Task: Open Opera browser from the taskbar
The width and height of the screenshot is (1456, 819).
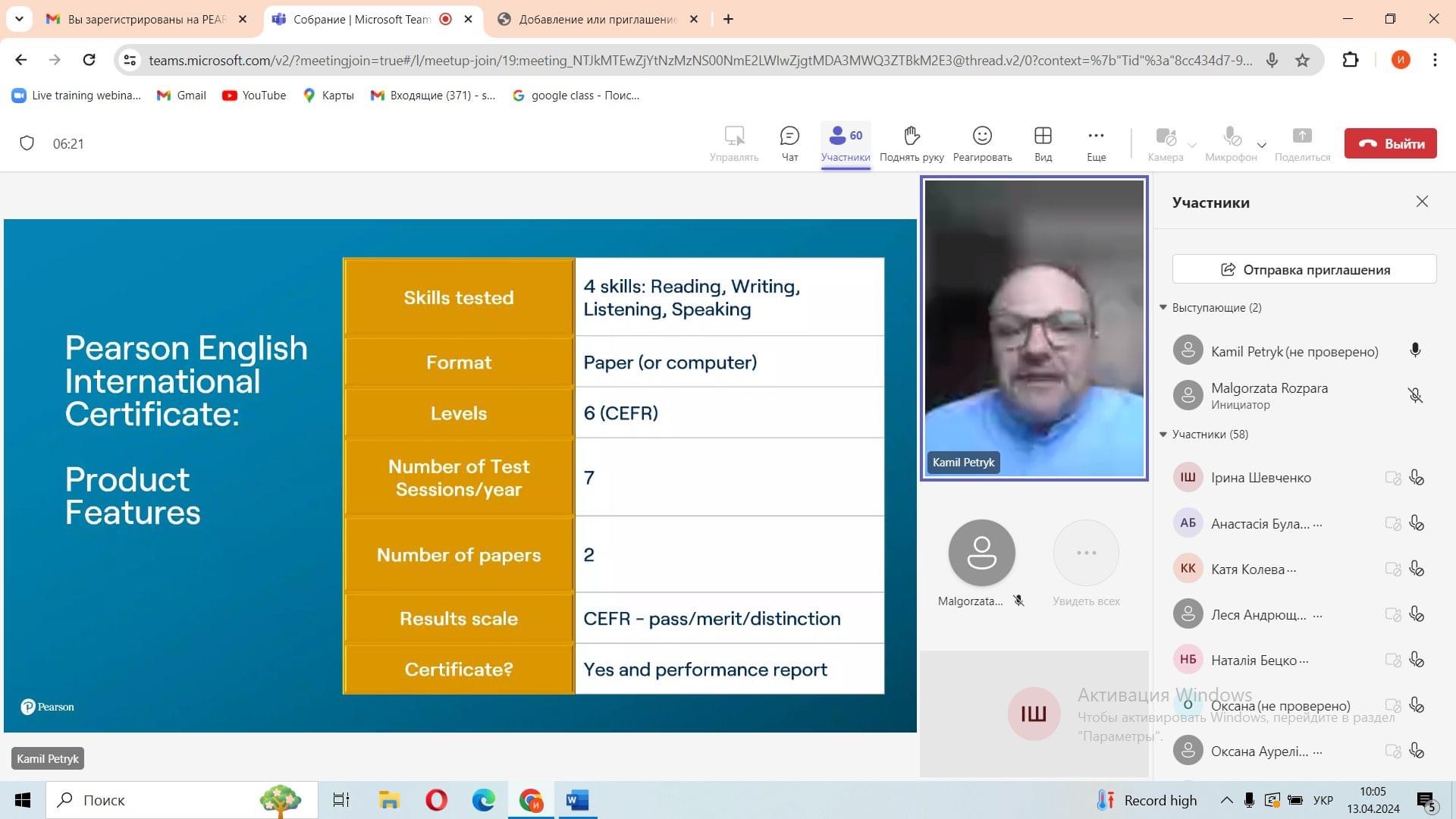Action: click(x=436, y=800)
